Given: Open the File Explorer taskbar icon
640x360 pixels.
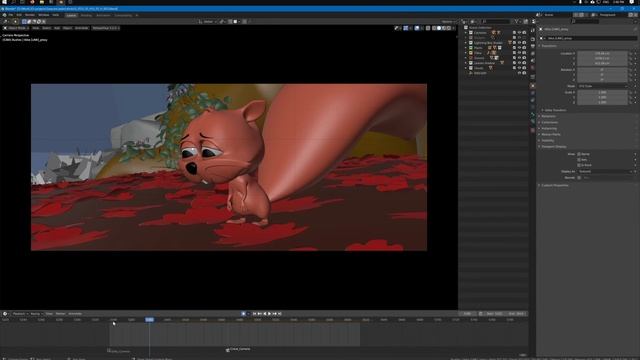Looking at the screenshot, I should pos(42,2).
